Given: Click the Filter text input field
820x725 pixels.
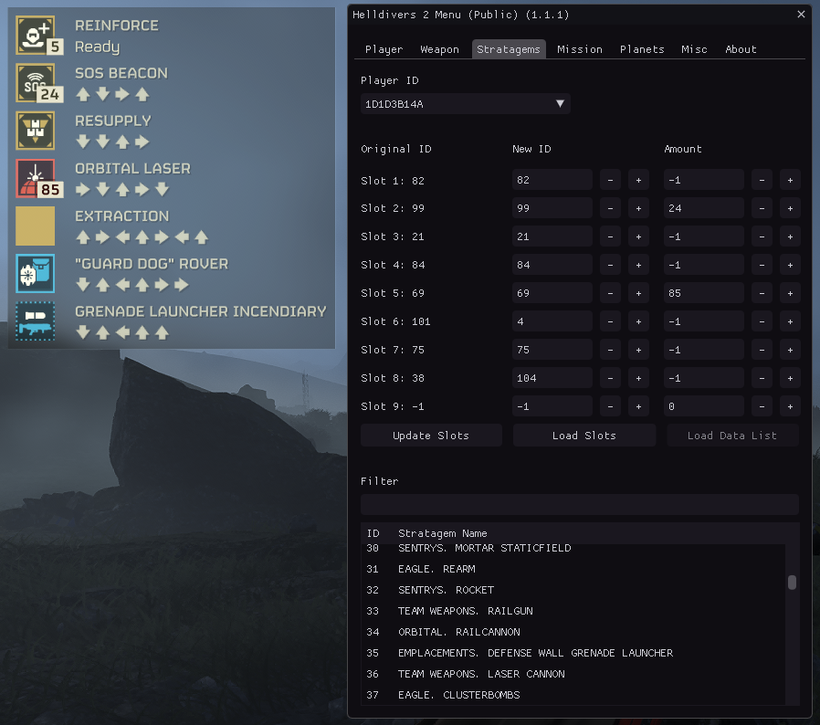Looking at the screenshot, I should point(579,504).
